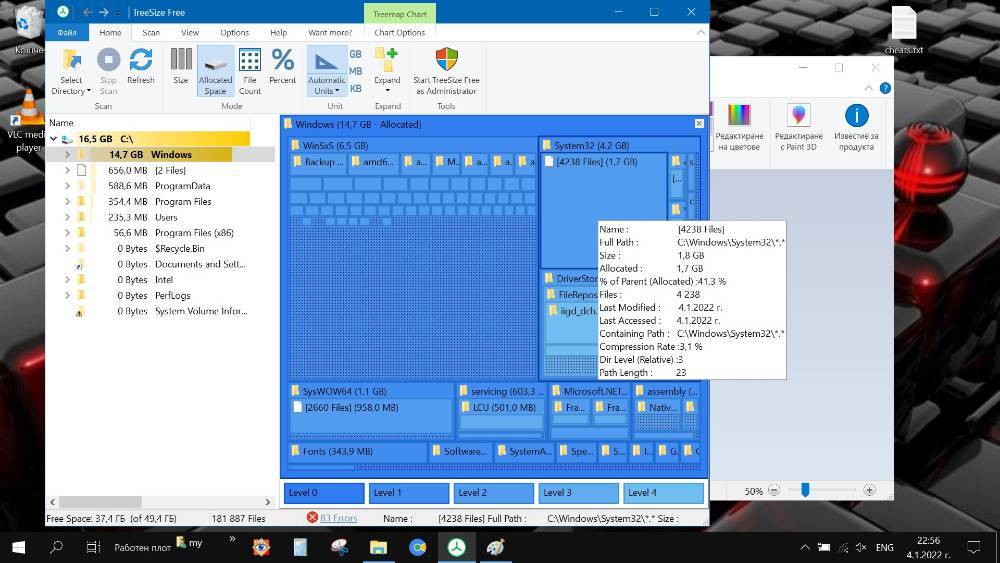Navigate back with the title bar arrow
The image size is (1000, 563).
coord(87,12)
